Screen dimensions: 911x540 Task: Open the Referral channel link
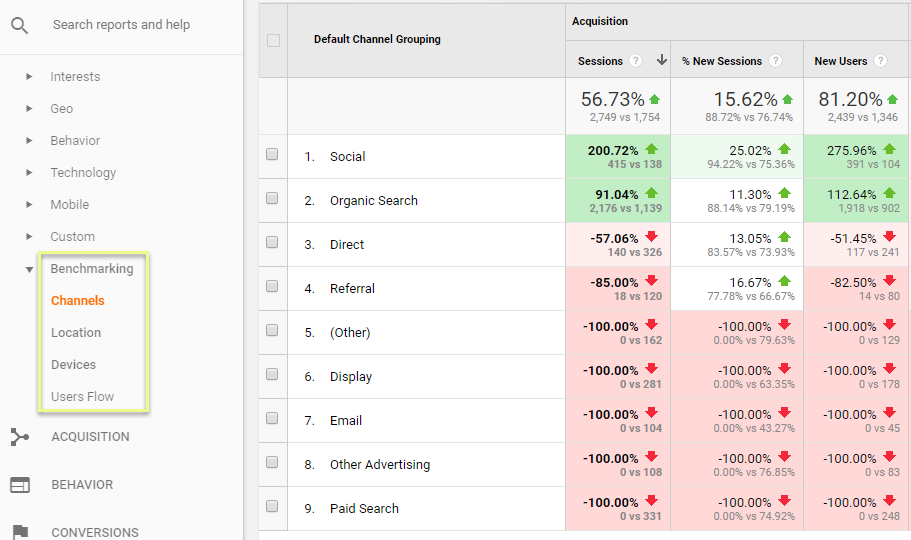pos(352,288)
